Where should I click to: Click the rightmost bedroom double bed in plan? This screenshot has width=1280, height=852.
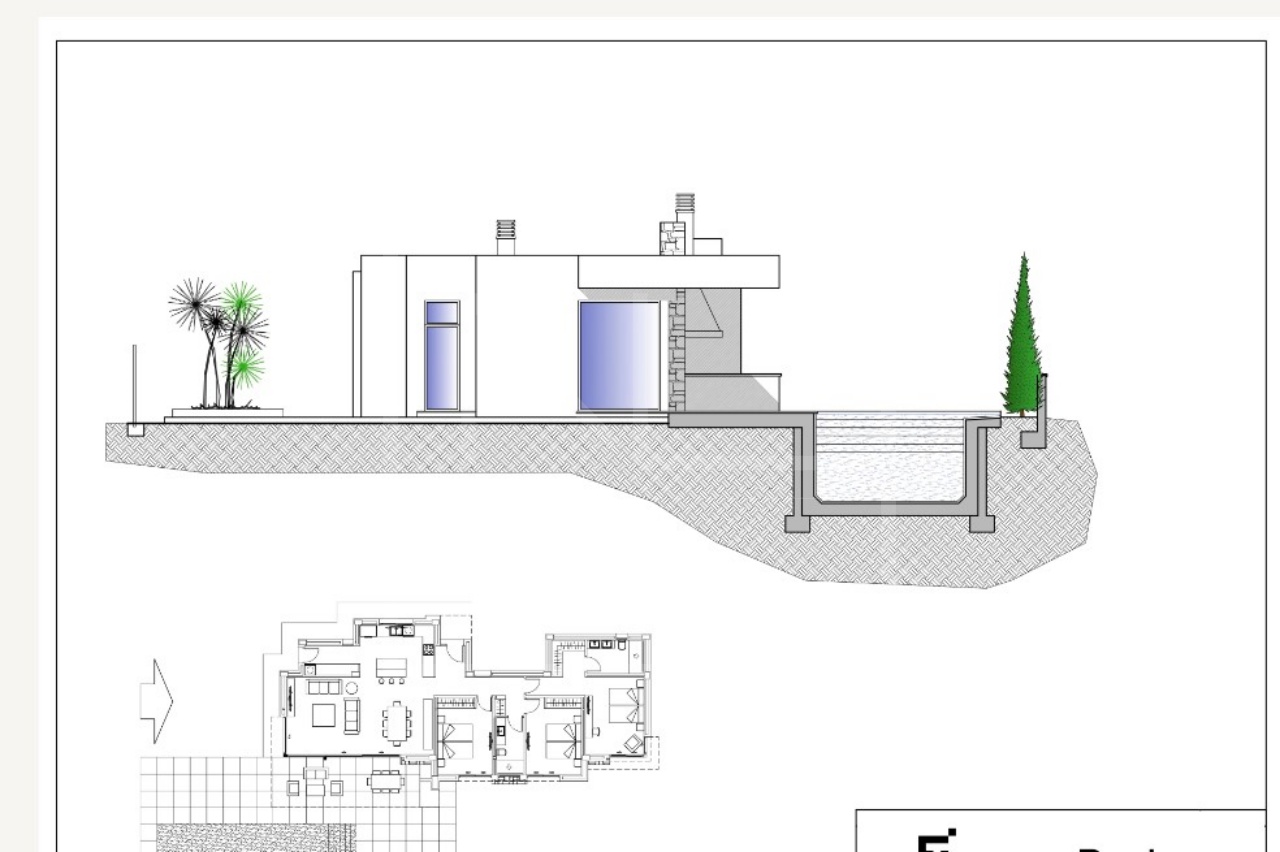point(621,703)
